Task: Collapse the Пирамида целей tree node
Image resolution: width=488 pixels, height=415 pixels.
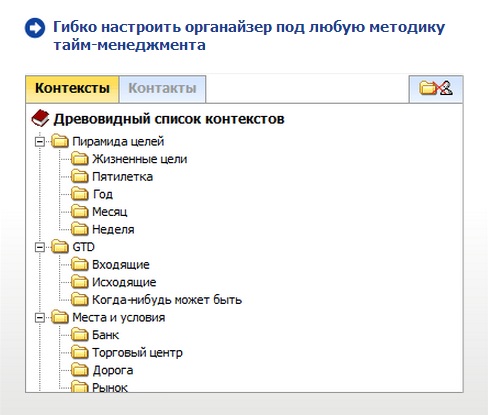Action: [40, 142]
